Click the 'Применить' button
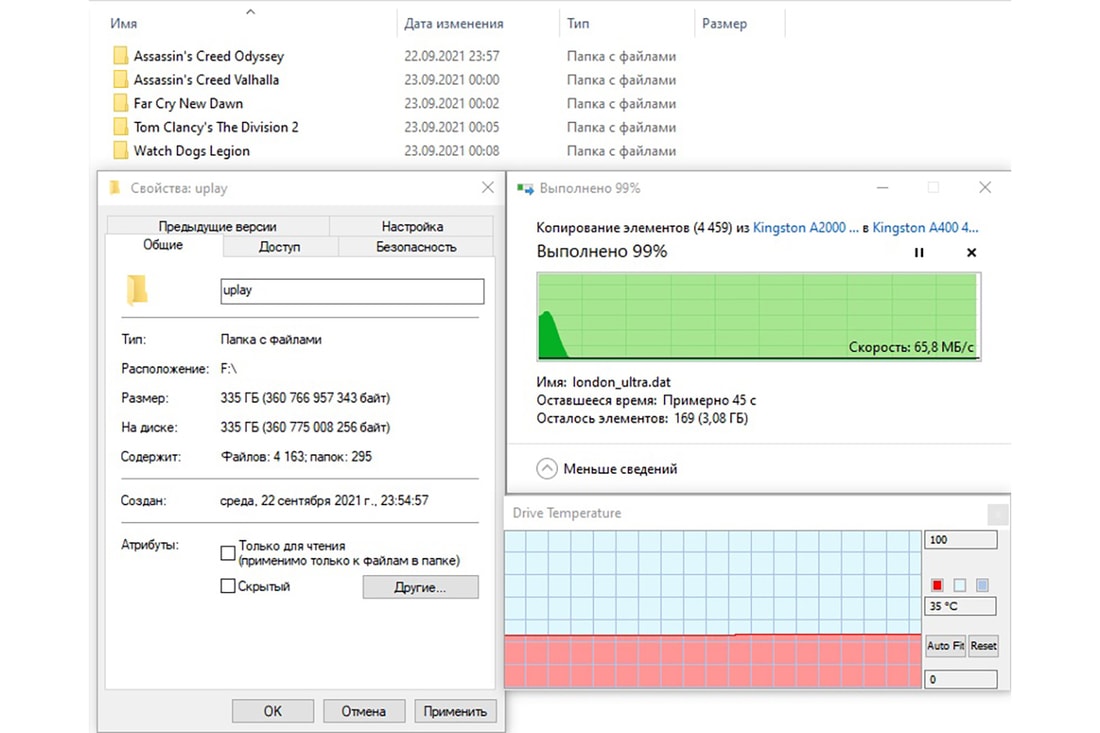This screenshot has height=733, width=1100. pos(455,711)
